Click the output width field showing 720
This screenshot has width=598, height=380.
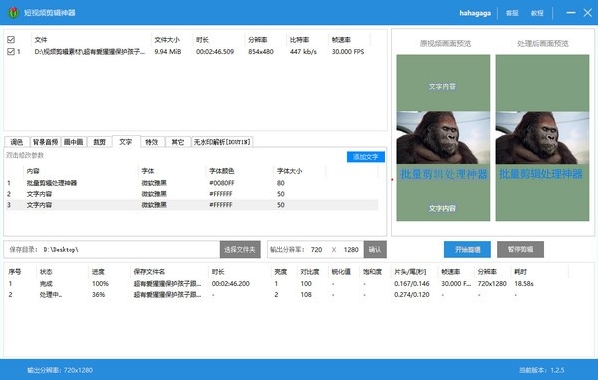[x=317, y=250]
